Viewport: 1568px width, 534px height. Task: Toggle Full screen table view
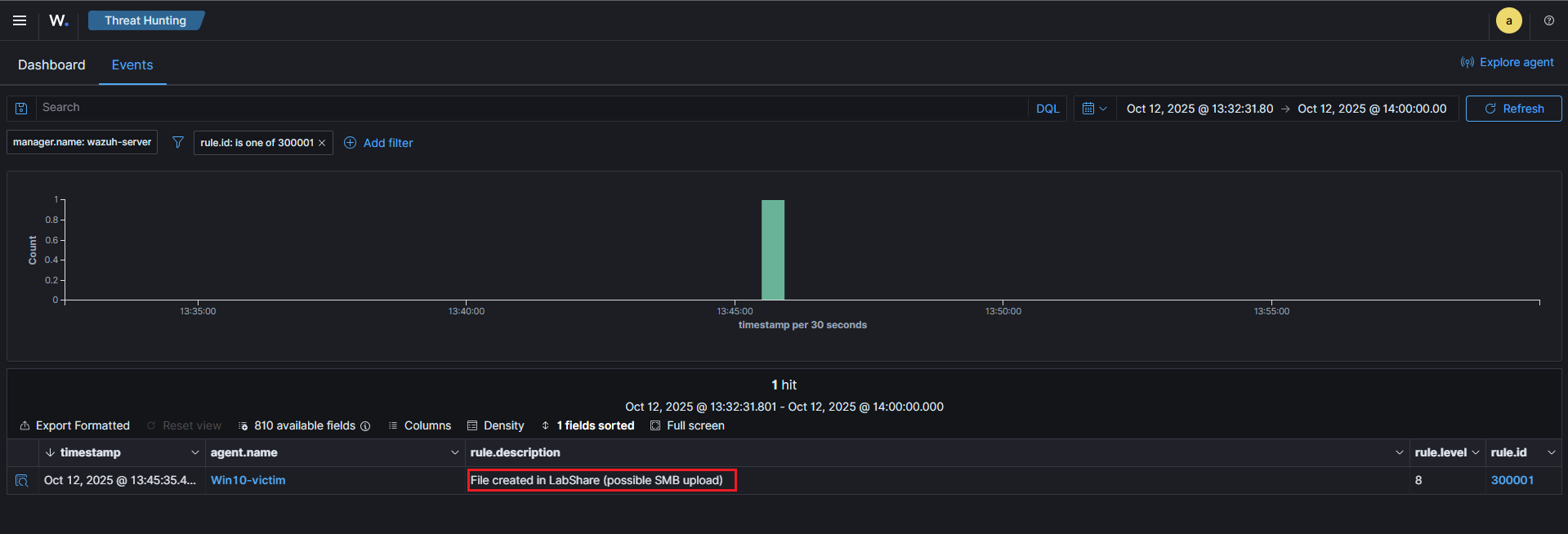pos(687,425)
